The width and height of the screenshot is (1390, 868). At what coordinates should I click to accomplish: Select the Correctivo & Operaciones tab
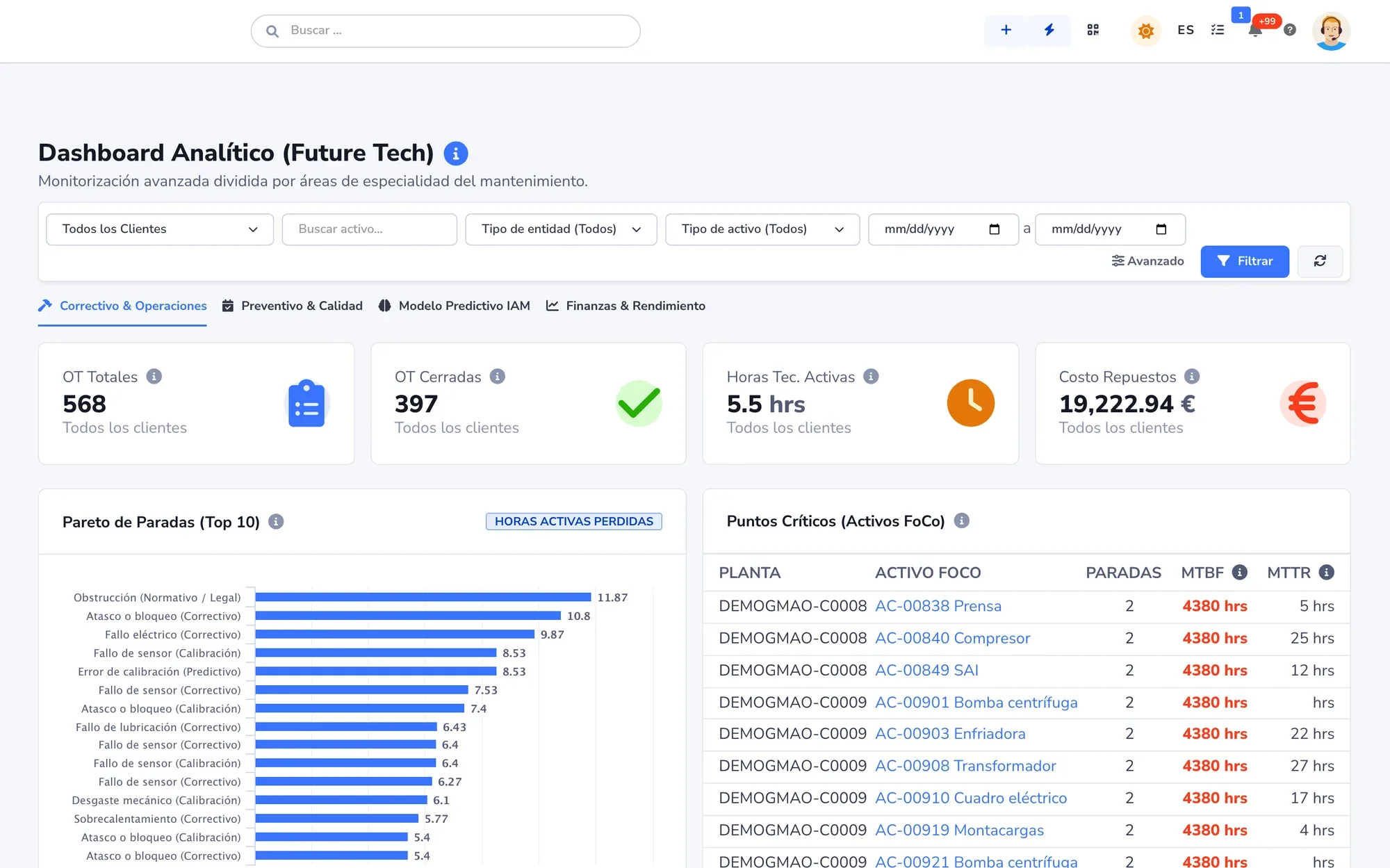(x=122, y=306)
